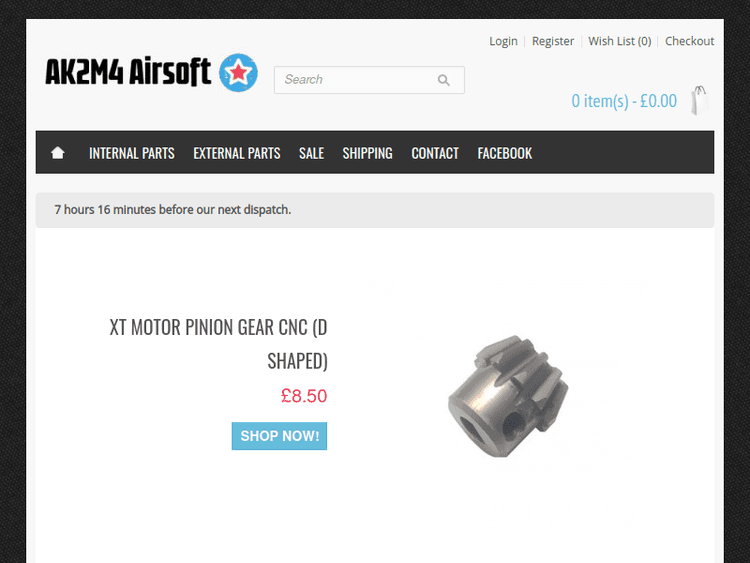Visit the Facebook link in navigation
The height and width of the screenshot is (563, 750).
tap(505, 153)
